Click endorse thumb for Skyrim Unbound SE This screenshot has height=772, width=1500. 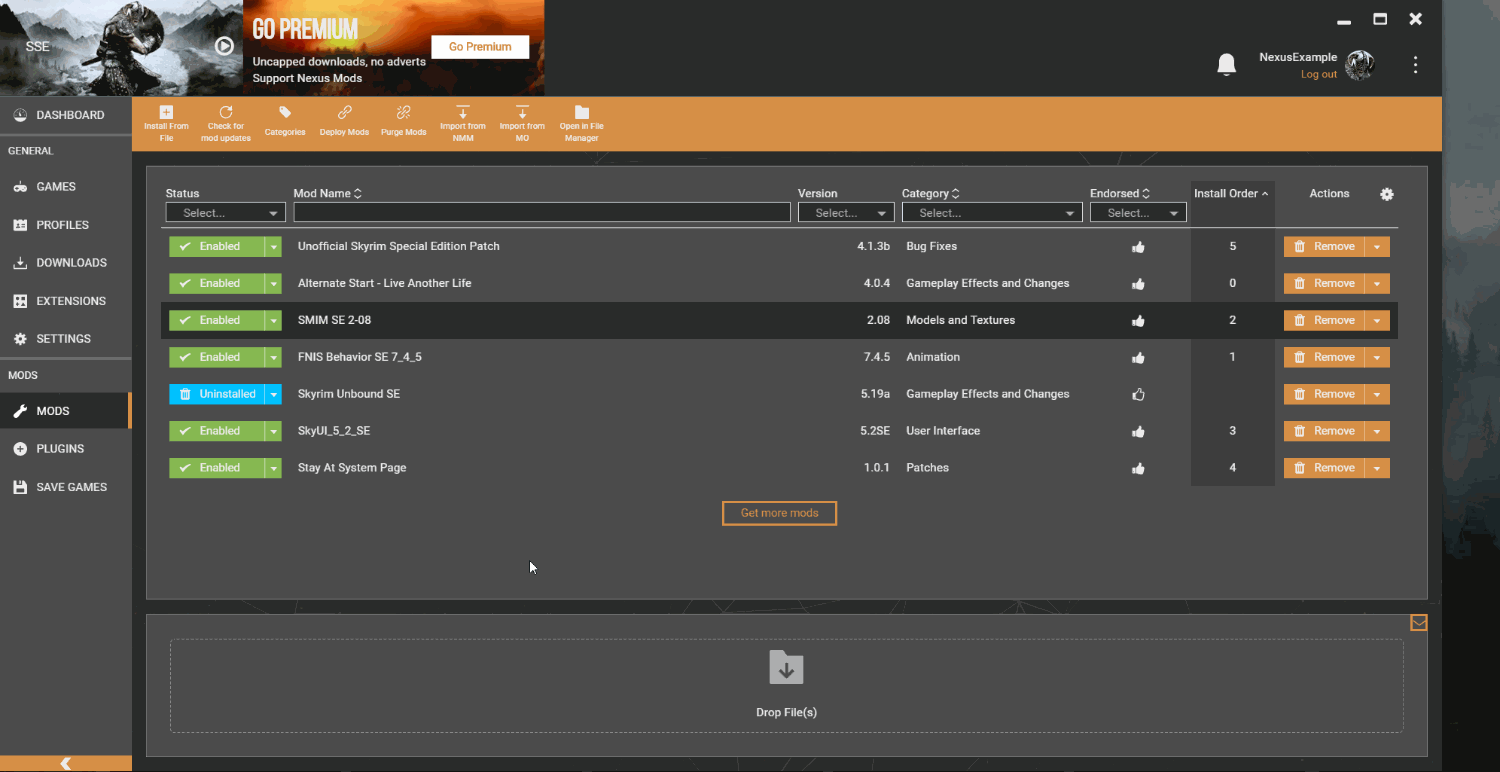(1138, 395)
